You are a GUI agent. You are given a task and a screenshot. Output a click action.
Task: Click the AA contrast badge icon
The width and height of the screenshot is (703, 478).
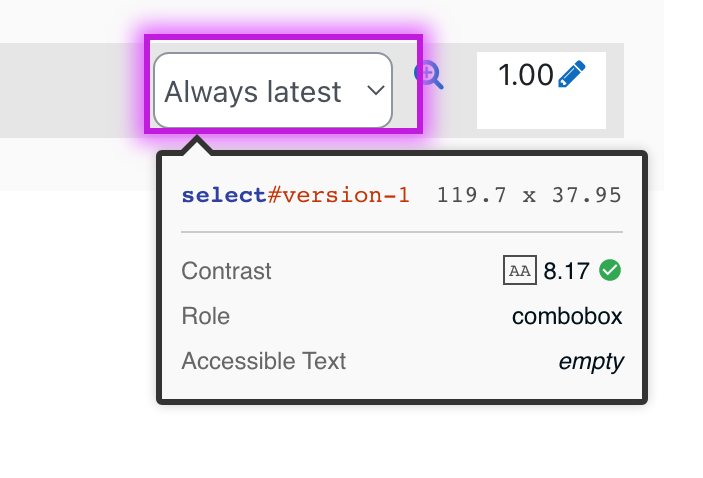click(x=520, y=270)
